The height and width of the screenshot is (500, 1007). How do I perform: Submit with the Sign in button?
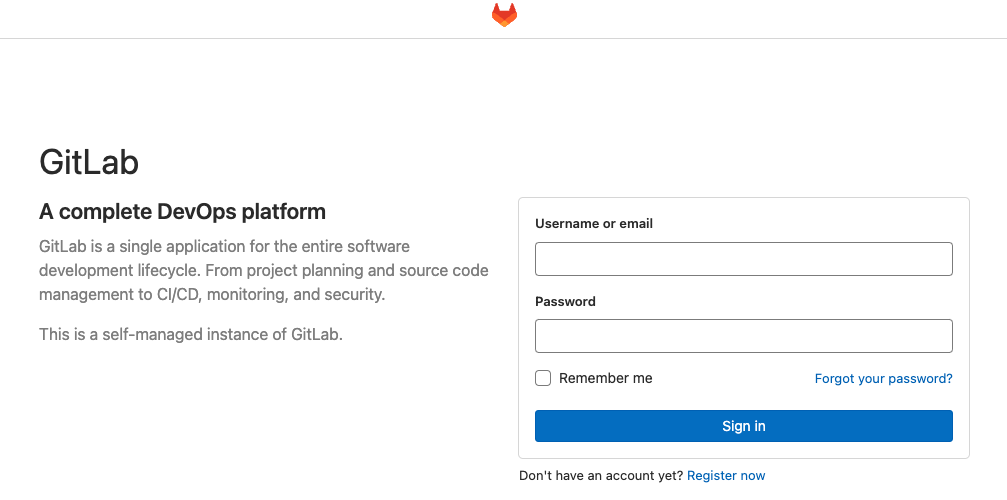click(x=744, y=426)
